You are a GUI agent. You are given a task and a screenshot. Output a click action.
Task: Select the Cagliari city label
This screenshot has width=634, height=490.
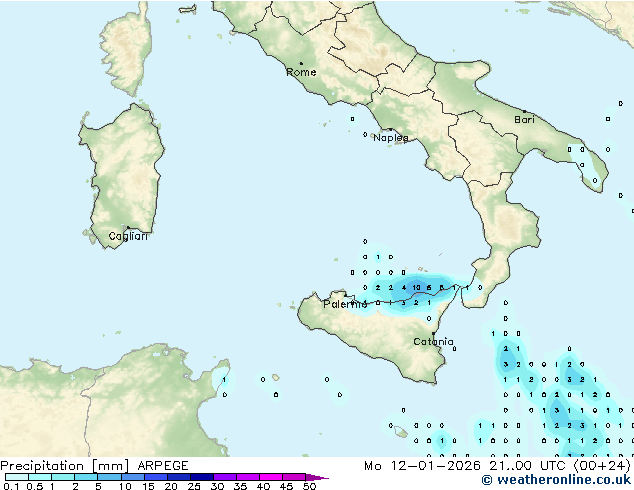pos(128,237)
